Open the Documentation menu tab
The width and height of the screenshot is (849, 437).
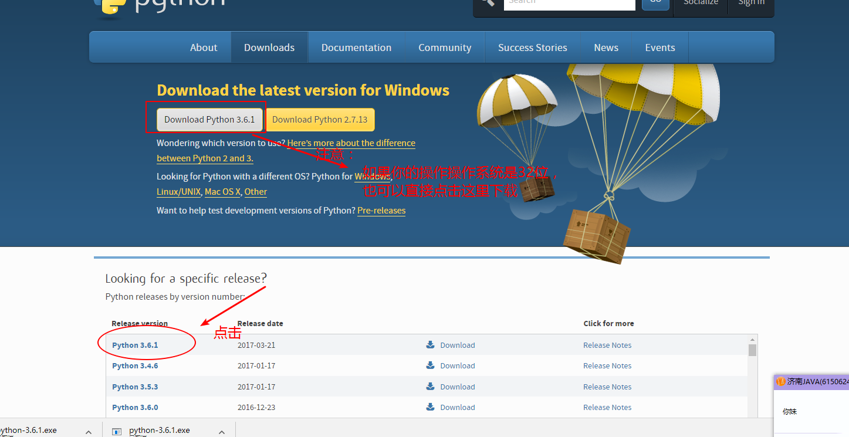pyautogui.click(x=356, y=47)
